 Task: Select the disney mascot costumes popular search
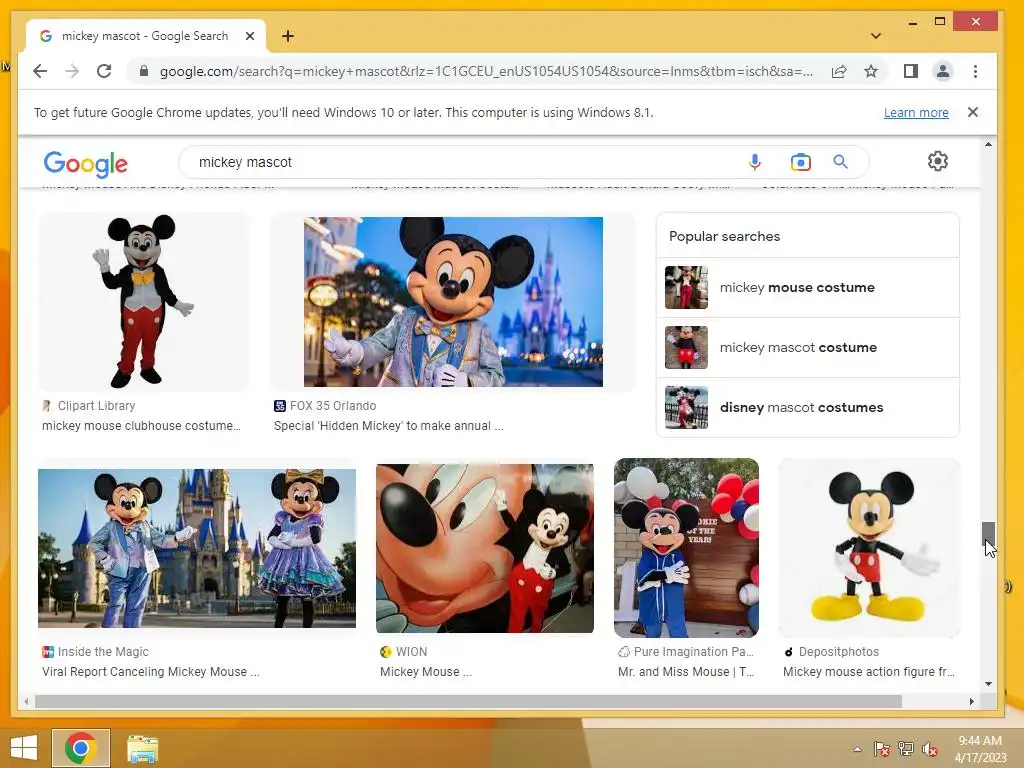pyautogui.click(x=807, y=408)
